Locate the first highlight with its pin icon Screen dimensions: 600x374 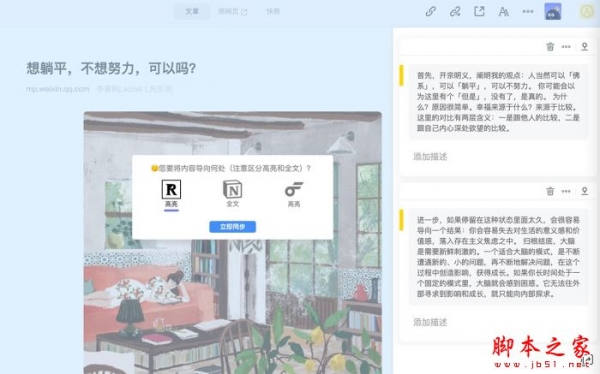(584, 47)
